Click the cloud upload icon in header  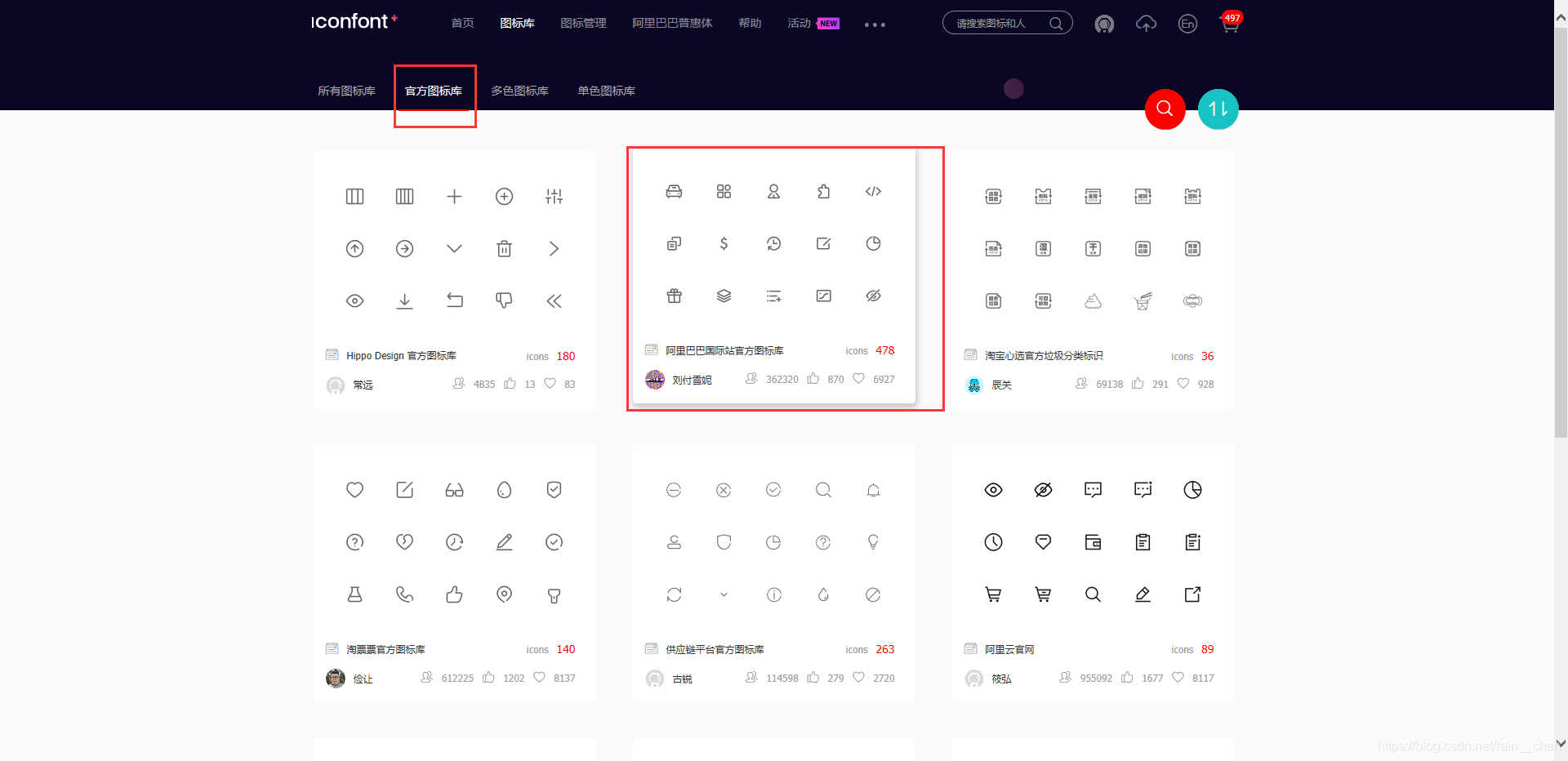click(x=1146, y=24)
